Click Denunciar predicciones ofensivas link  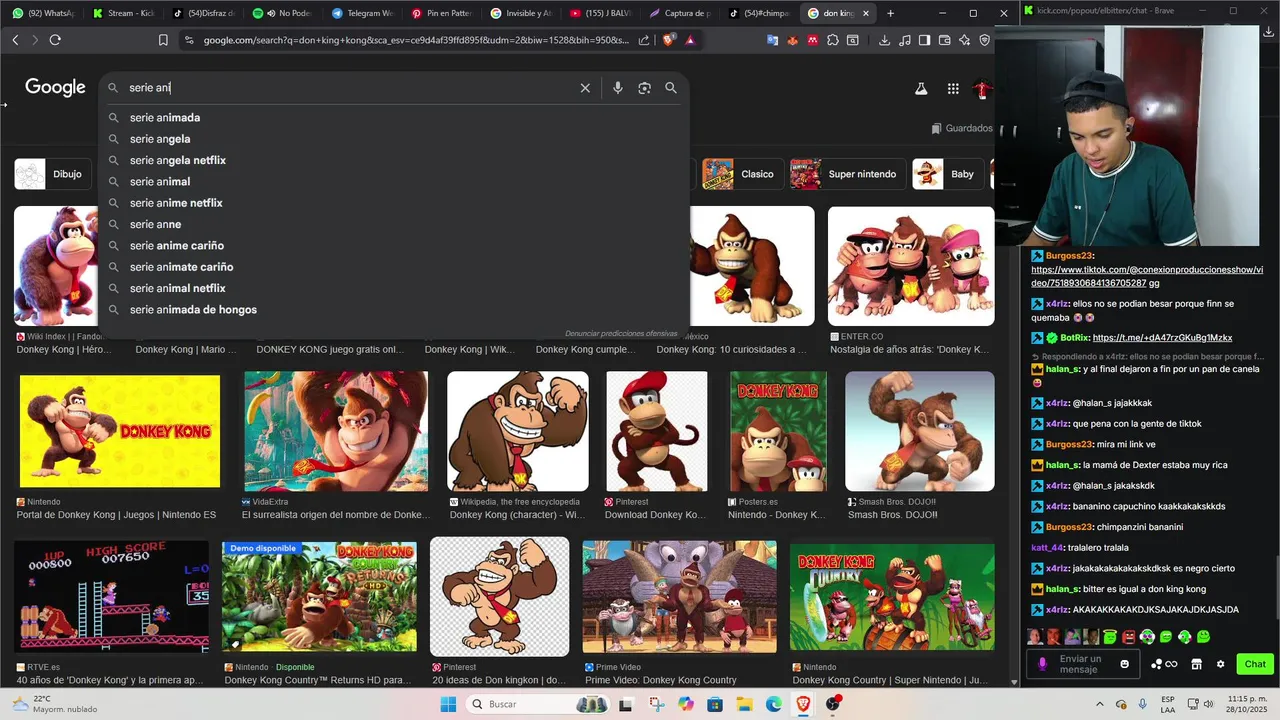(621, 333)
